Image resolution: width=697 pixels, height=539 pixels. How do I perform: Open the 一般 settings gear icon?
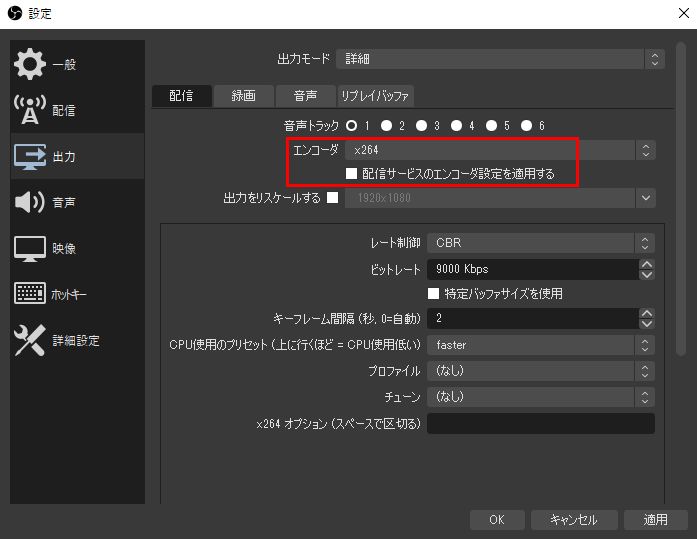pos(29,64)
